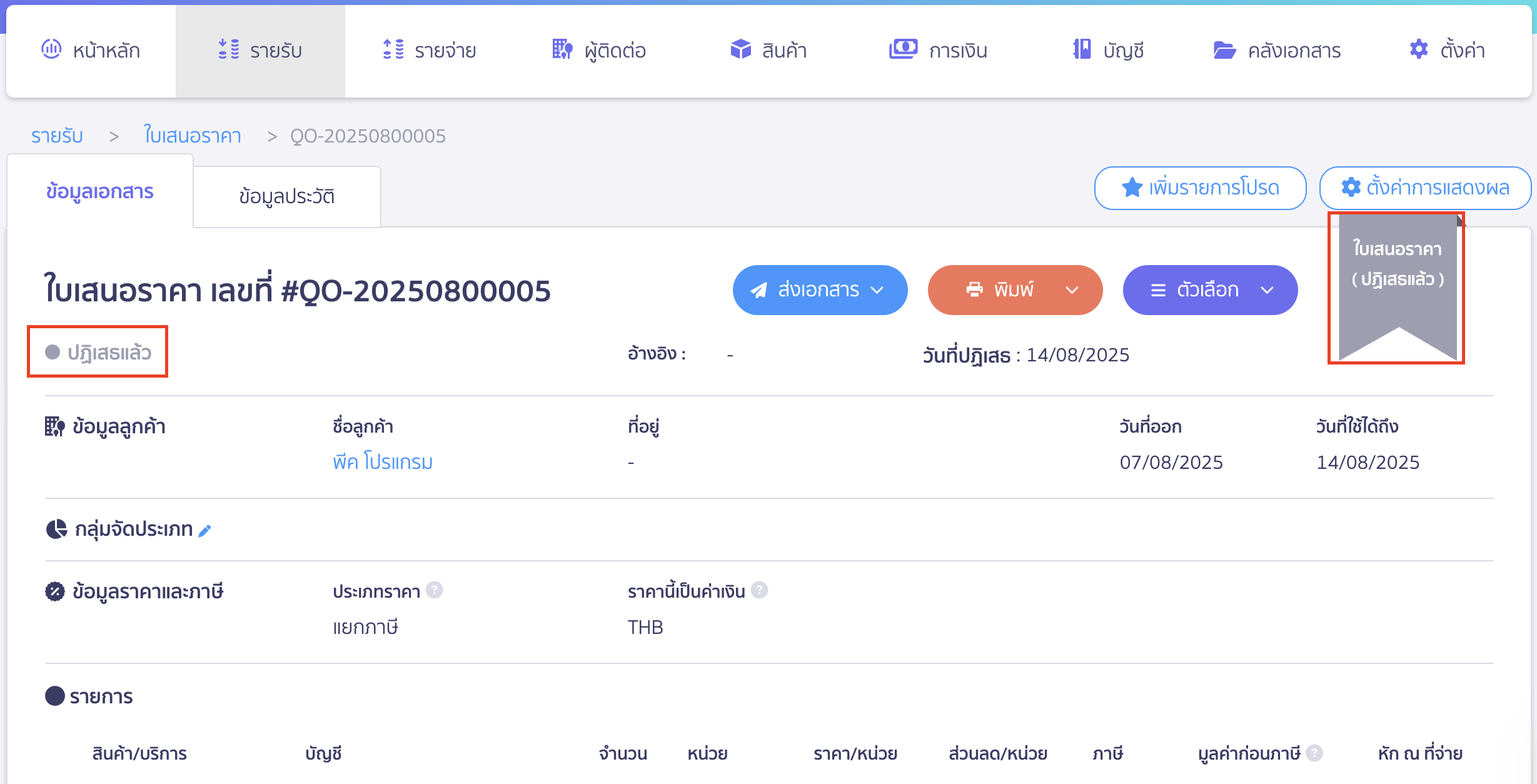The height and width of the screenshot is (784, 1537).
Task: Click the ปฏิเสธแล้ว rejected status label
Action: point(109,353)
